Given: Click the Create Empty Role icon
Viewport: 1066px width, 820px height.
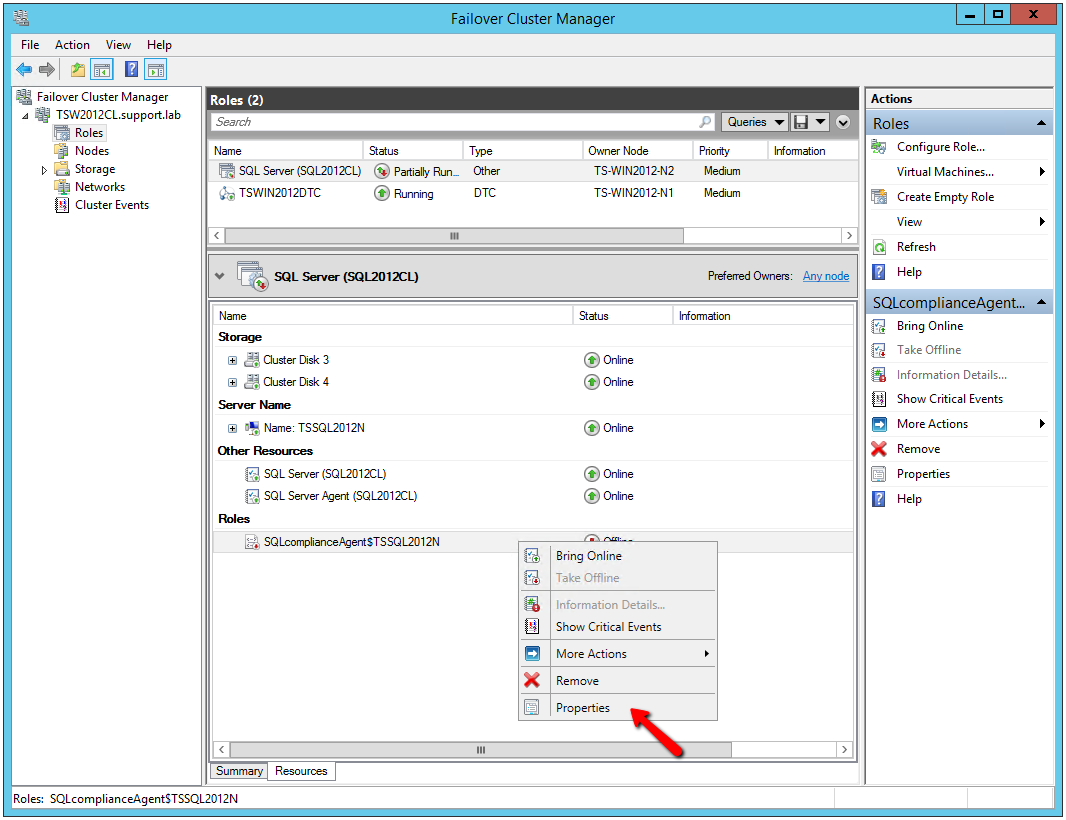Looking at the screenshot, I should (x=879, y=197).
